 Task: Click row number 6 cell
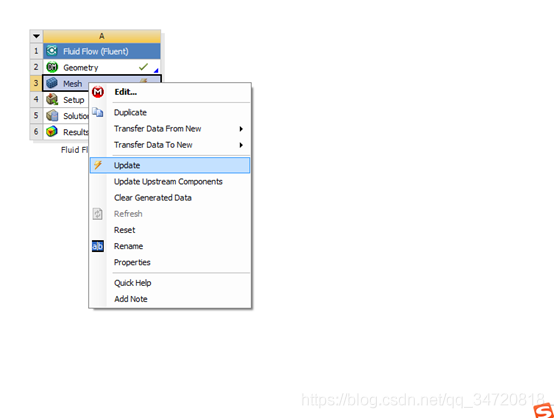click(x=36, y=132)
